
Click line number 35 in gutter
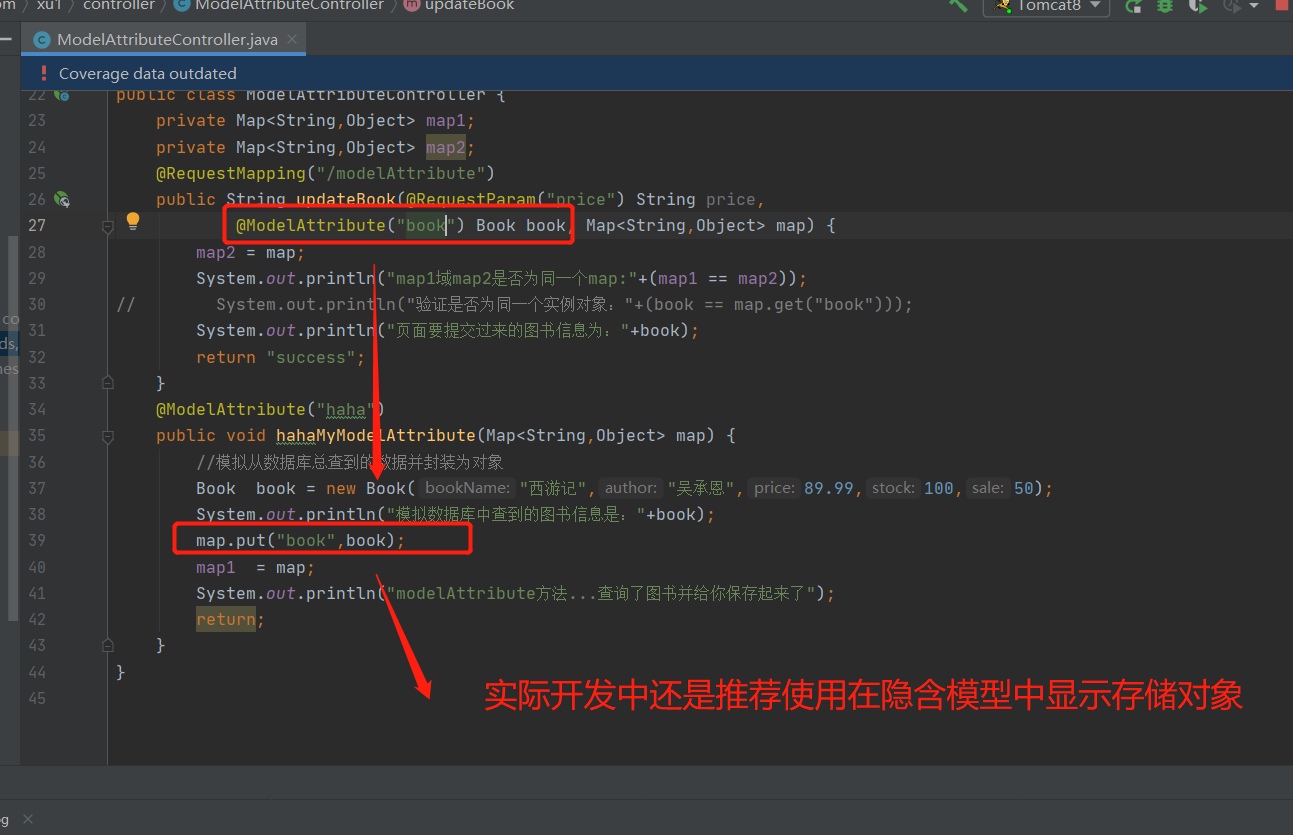[x=37, y=435]
